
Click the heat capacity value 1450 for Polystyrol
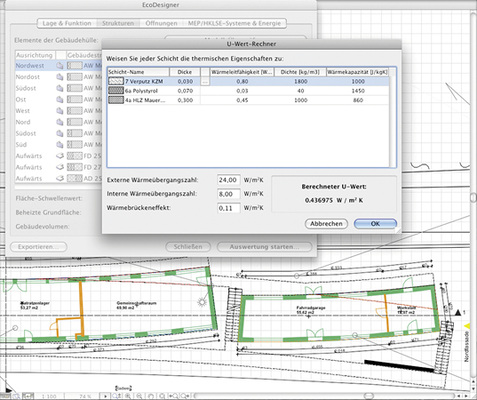pyautogui.click(x=358, y=91)
